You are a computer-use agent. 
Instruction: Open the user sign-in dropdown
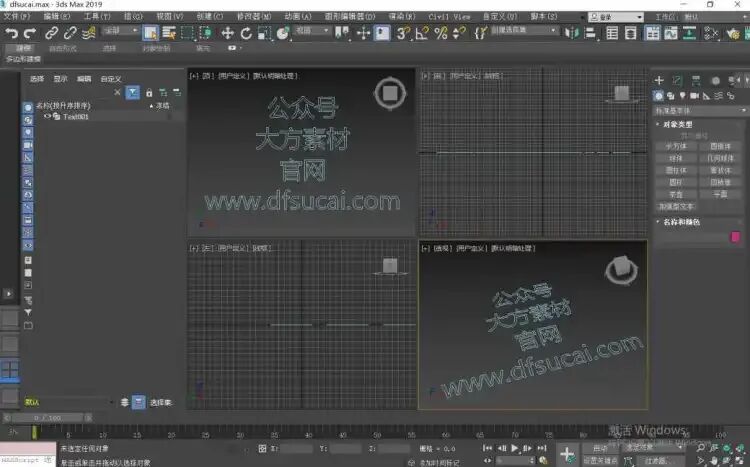(x=615, y=17)
